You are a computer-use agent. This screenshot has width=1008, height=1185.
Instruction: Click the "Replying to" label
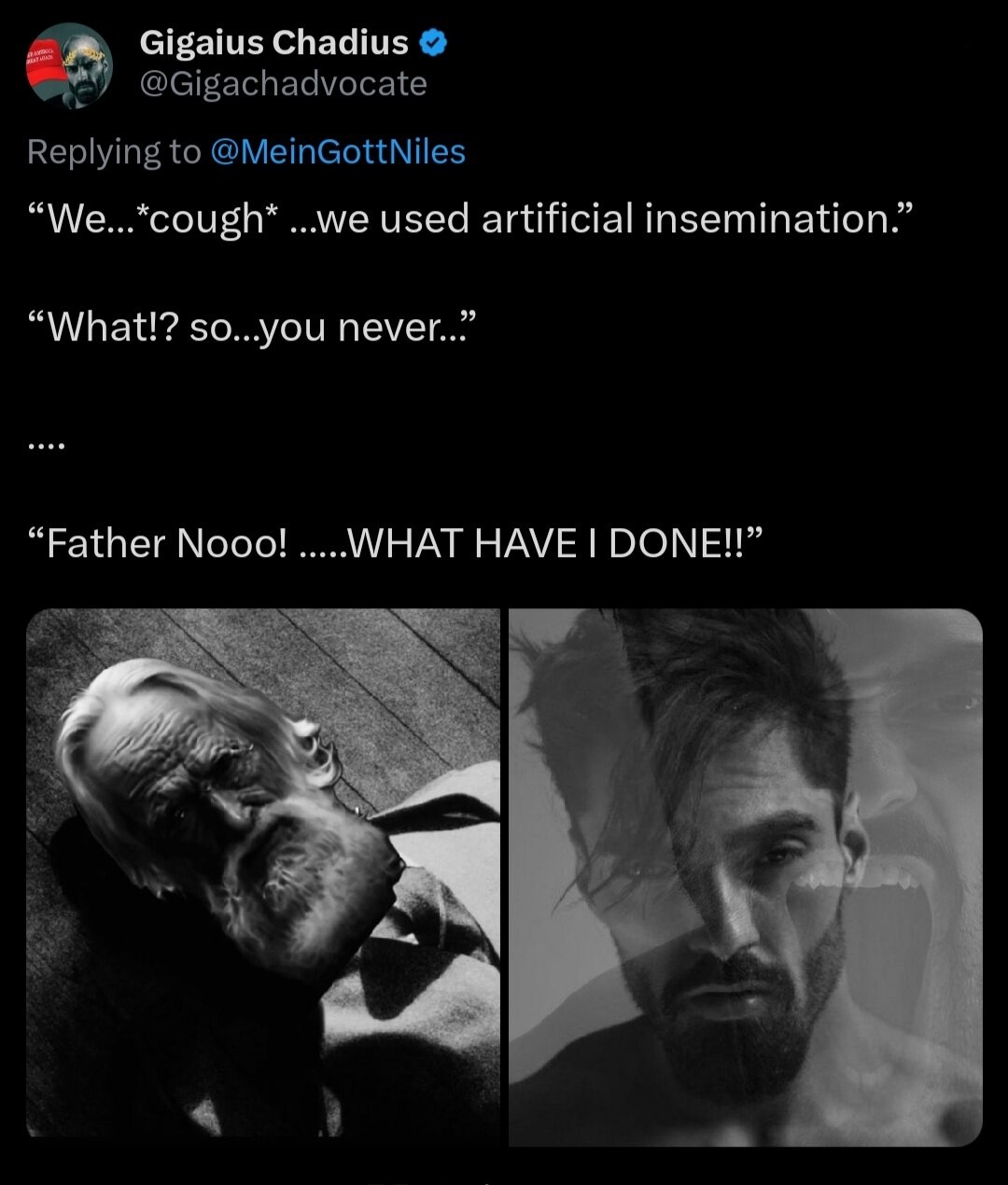pos(114,151)
